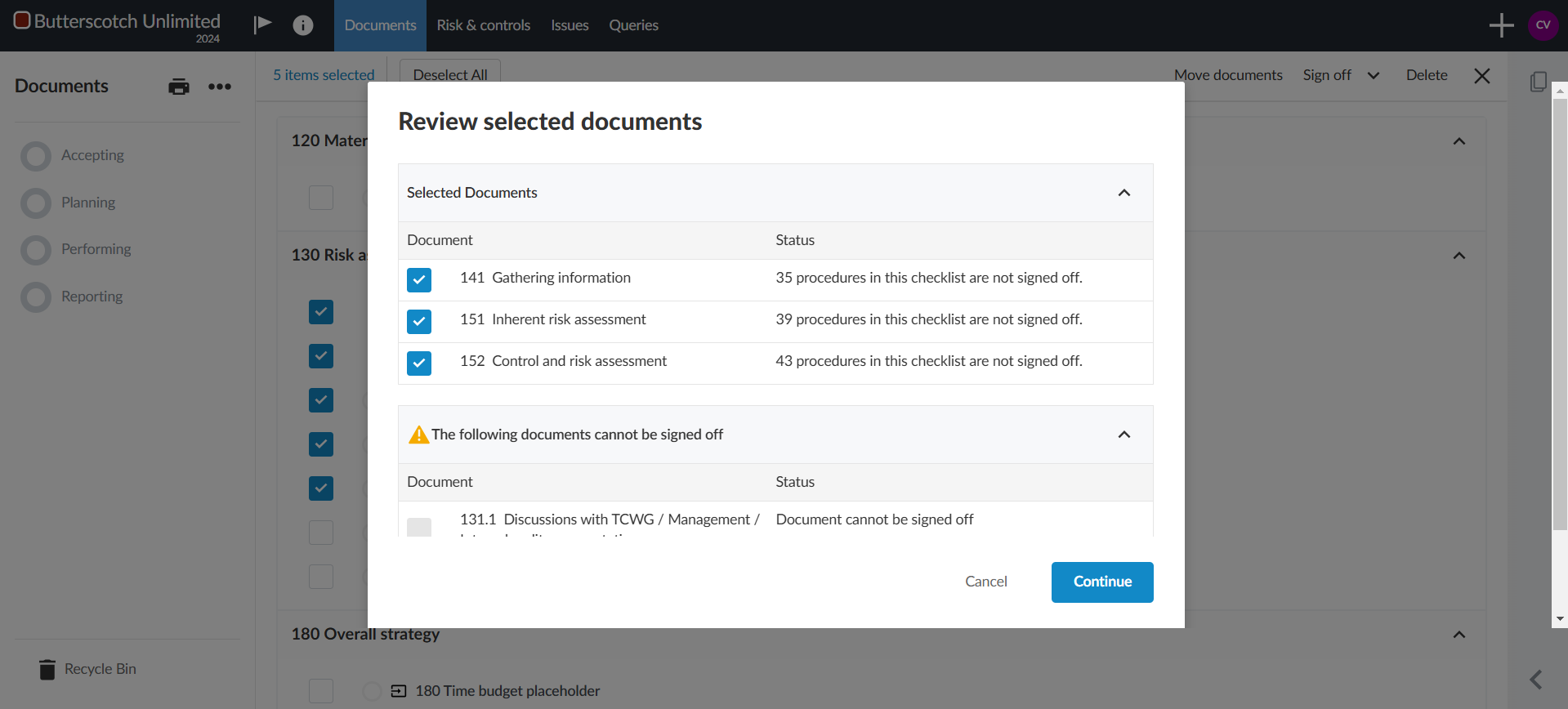Click 'Document cannot be signed off' status
Image resolution: width=1568 pixels, height=709 pixels.
874,519
